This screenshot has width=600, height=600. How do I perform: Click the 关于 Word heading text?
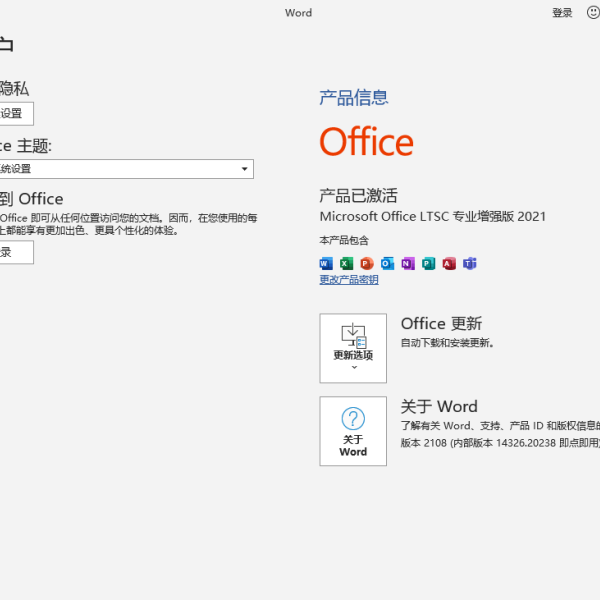coord(439,406)
